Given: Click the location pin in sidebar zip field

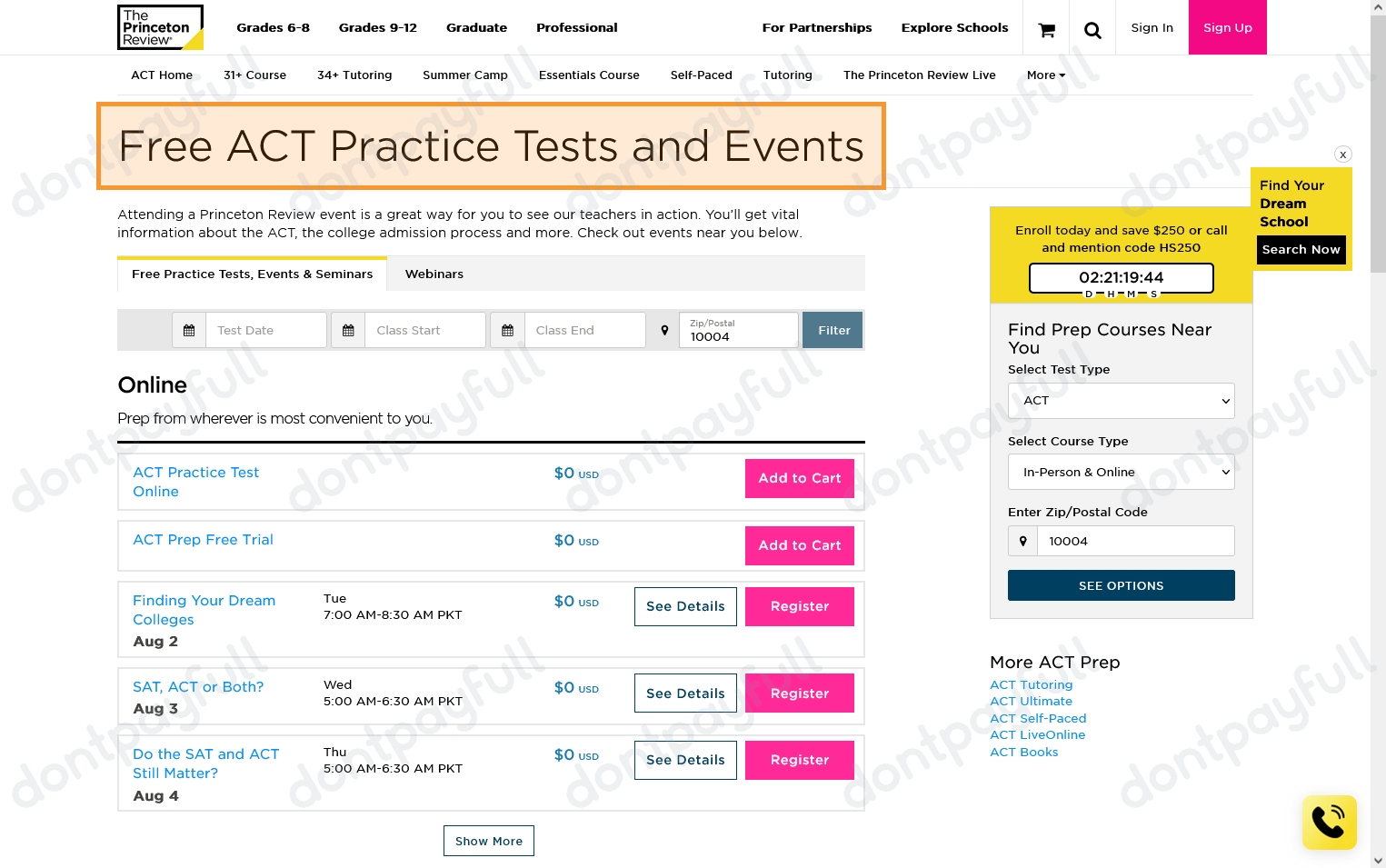Looking at the screenshot, I should (x=1023, y=541).
